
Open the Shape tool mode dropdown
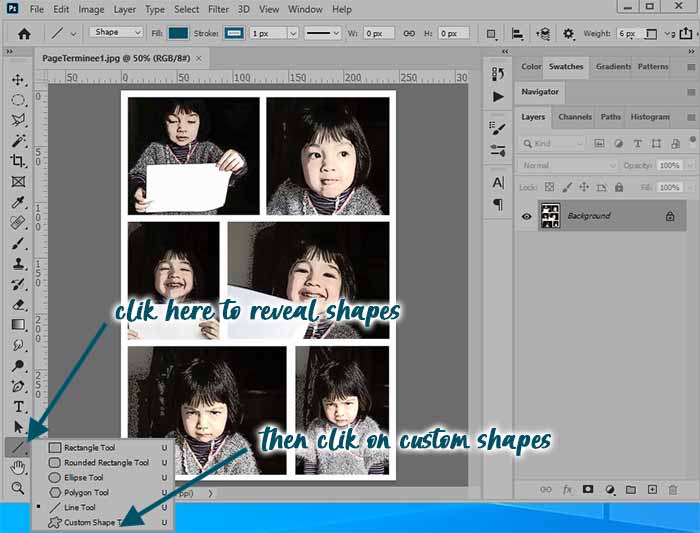(116, 32)
